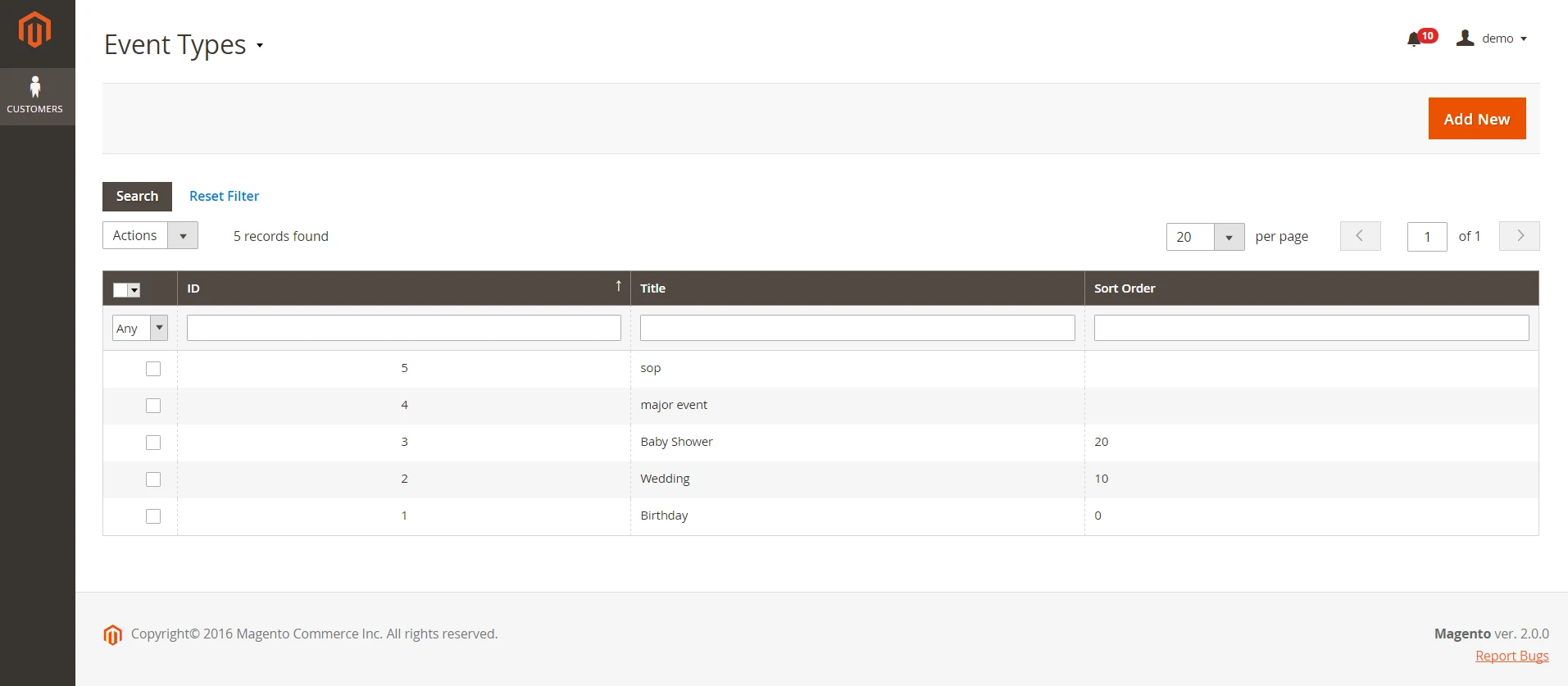This screenshot has width=1568, height=686.
Task: Click the 'major event' title cell
Action: coord(857,406)
